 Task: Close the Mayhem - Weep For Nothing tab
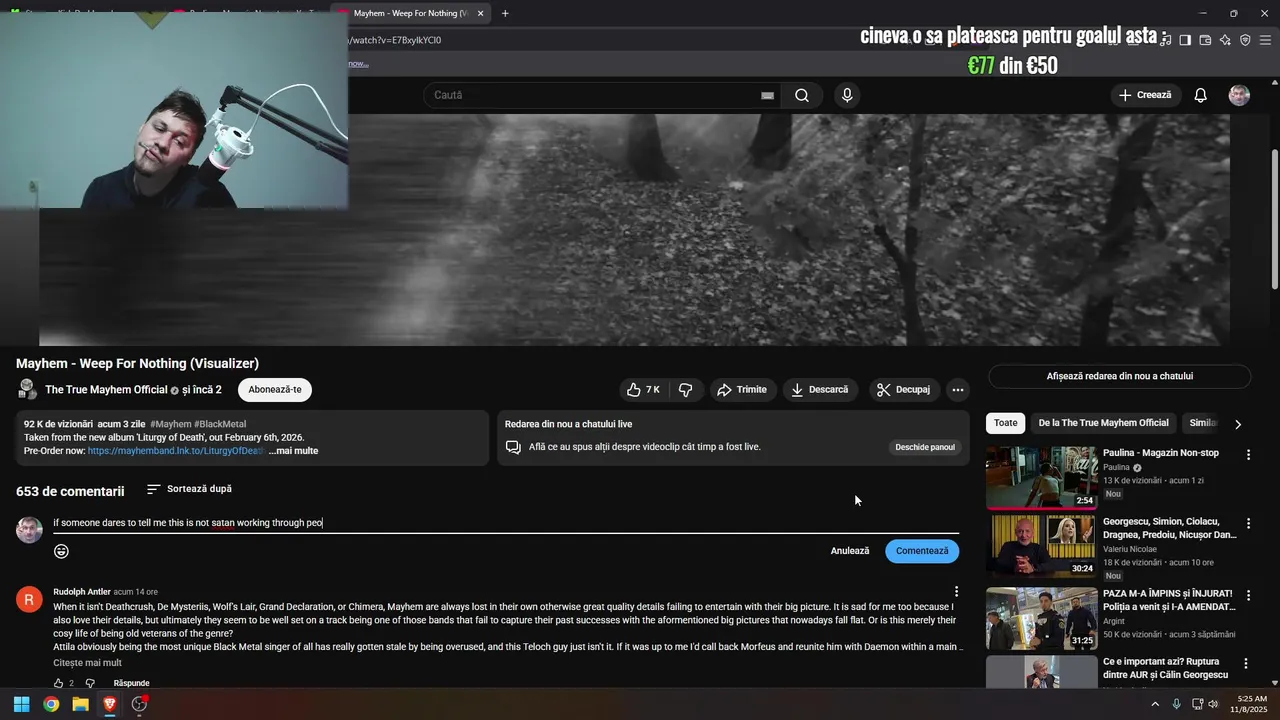(481, 13)
